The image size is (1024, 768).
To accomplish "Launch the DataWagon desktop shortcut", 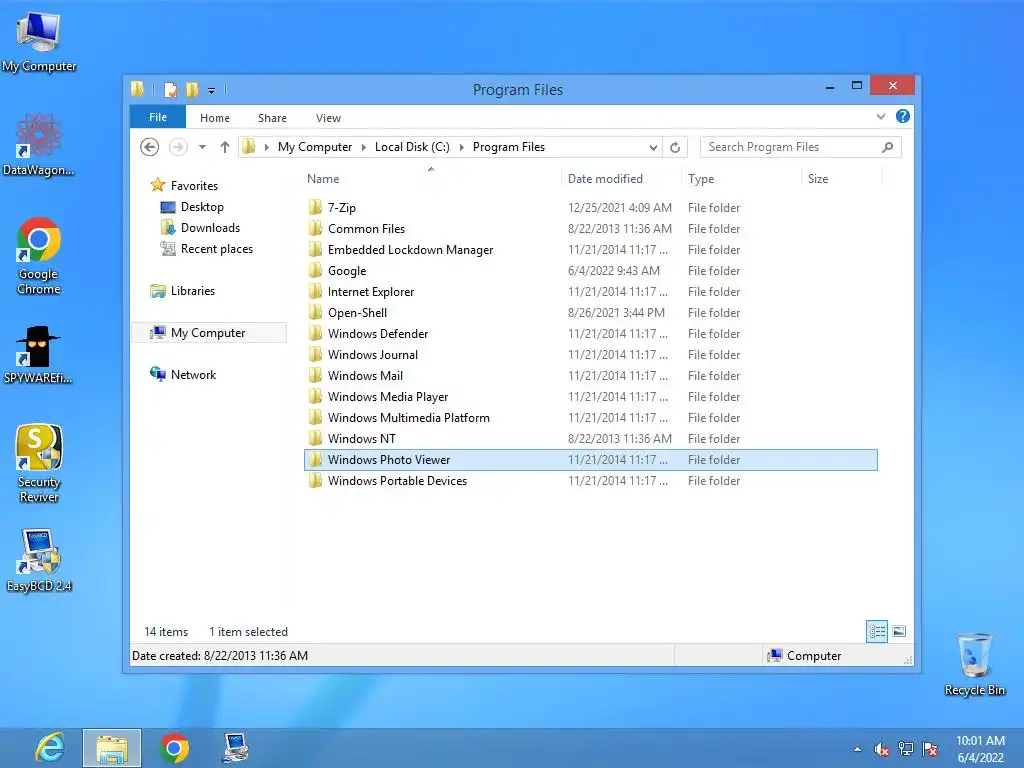I will [x=39, y=144].
